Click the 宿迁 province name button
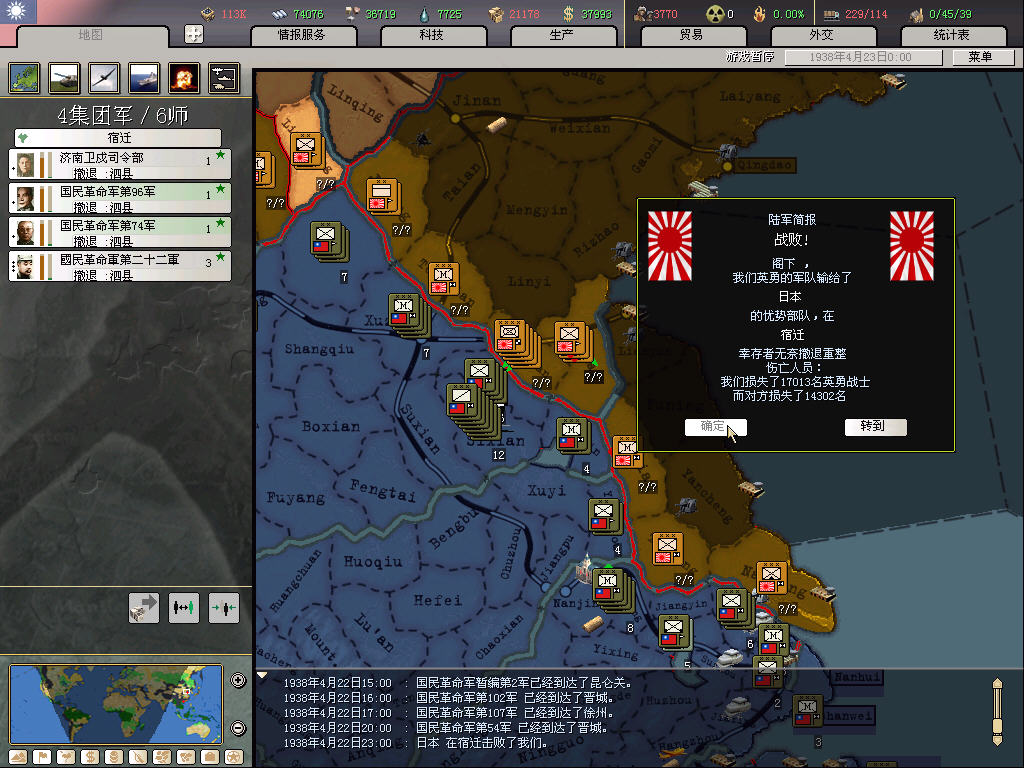The image size is (1024, 768). [x=118, y=138]
